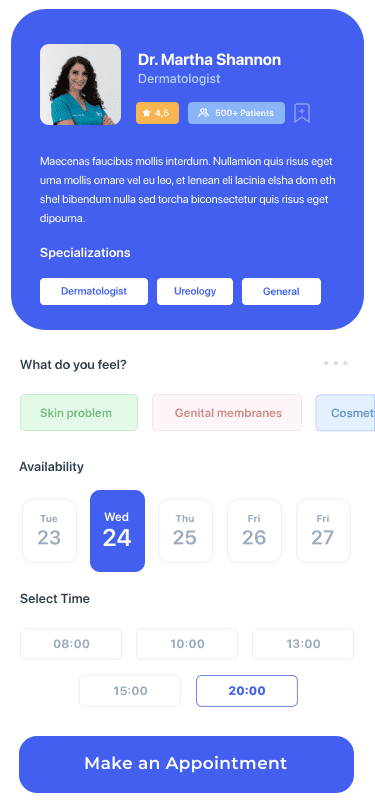Pick Wednesday 24 as appointment date
Viewport: 375px width, 812px height.
(x=118, y=531)
